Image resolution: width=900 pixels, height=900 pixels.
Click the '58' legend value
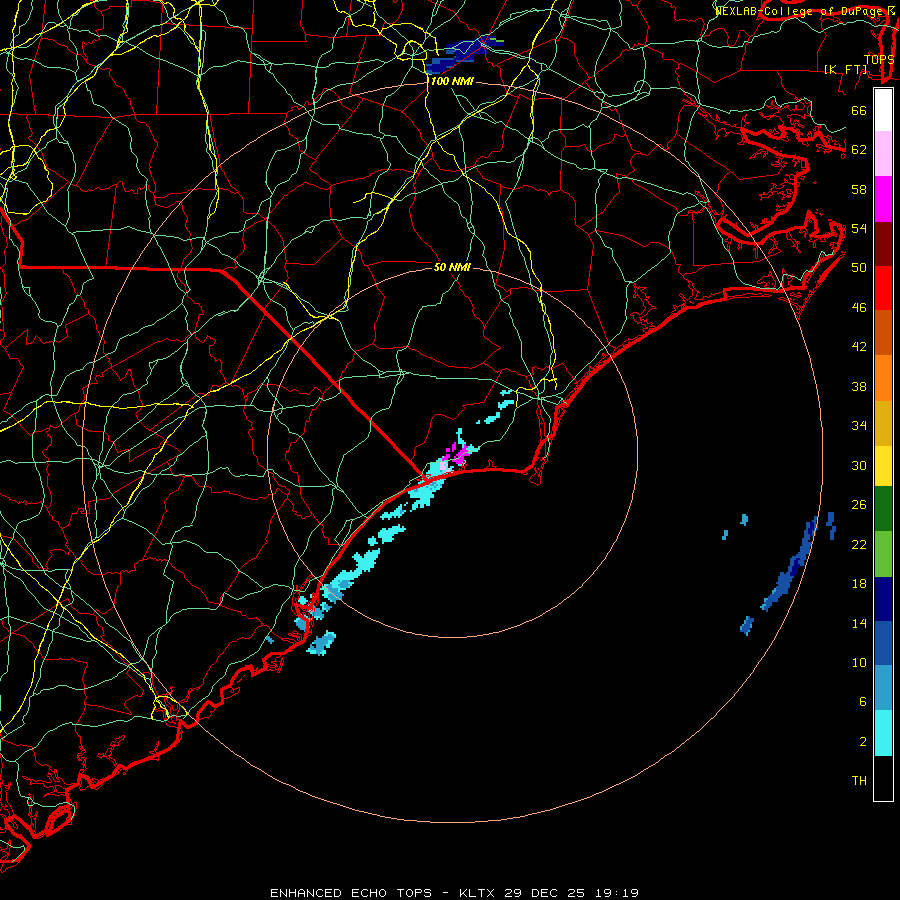point(859,189)
